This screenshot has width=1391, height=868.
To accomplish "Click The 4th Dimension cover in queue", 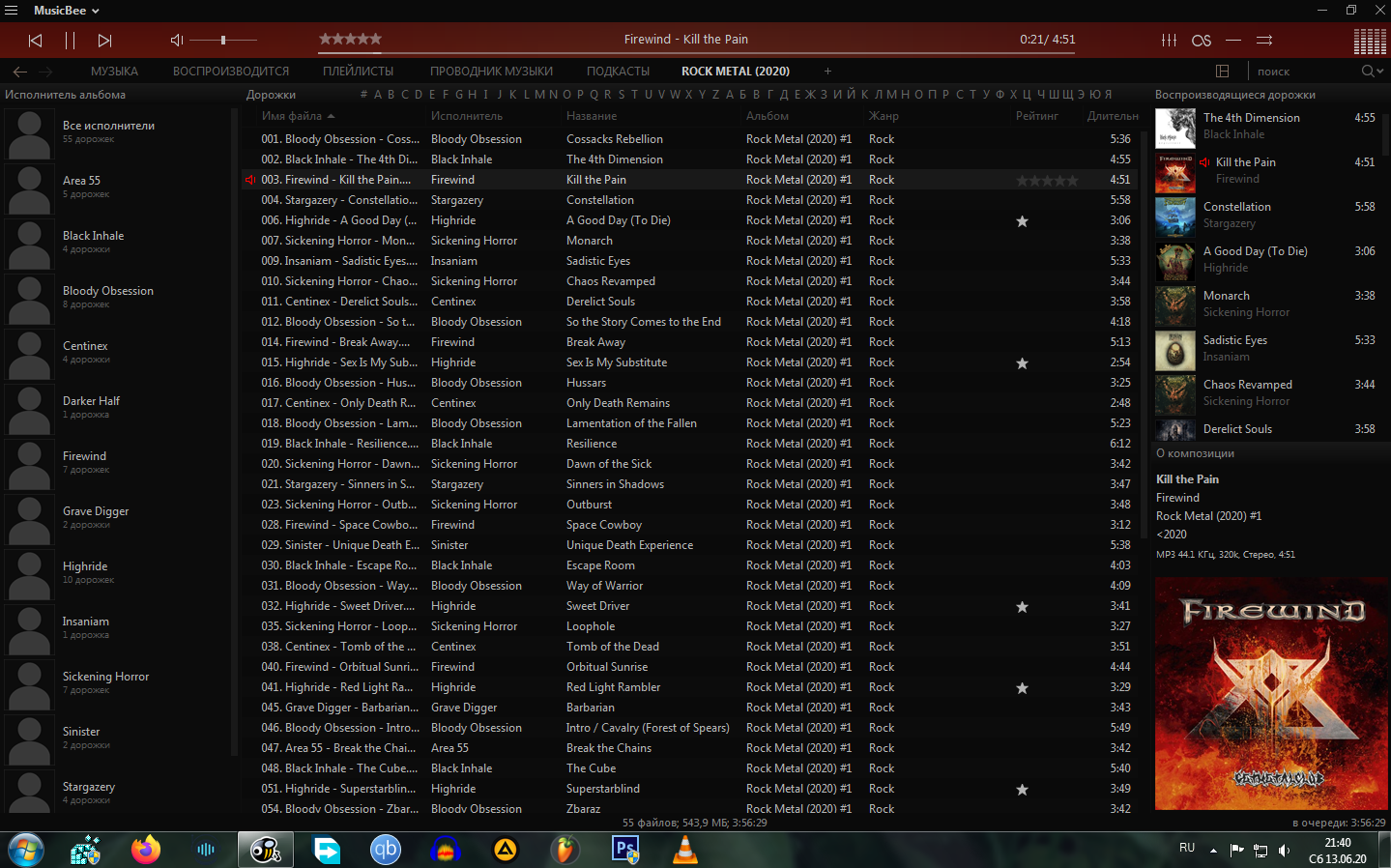I will coord(1175,129).
